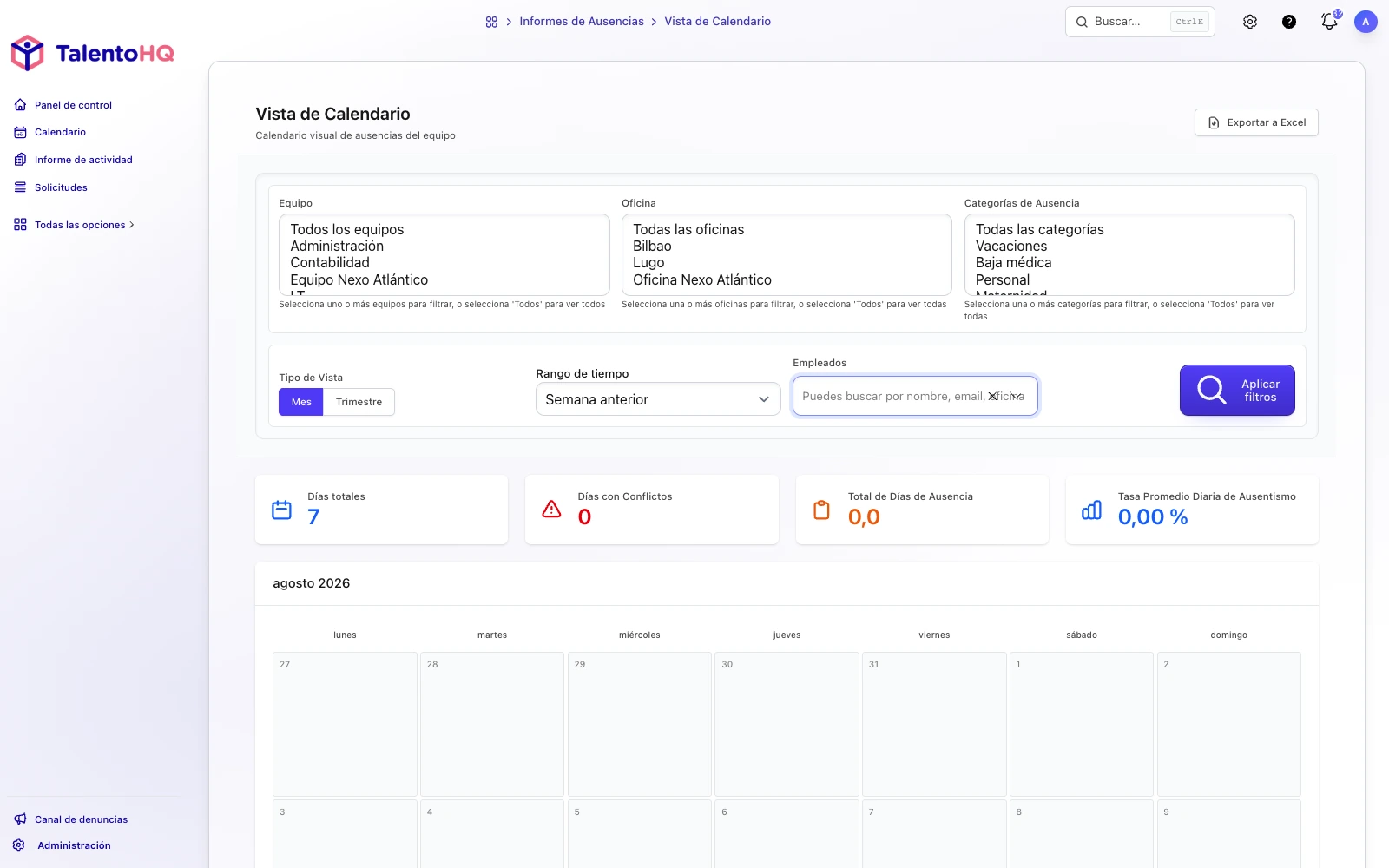
Task: Click the gear icon beside Administración
Action: 19,845
